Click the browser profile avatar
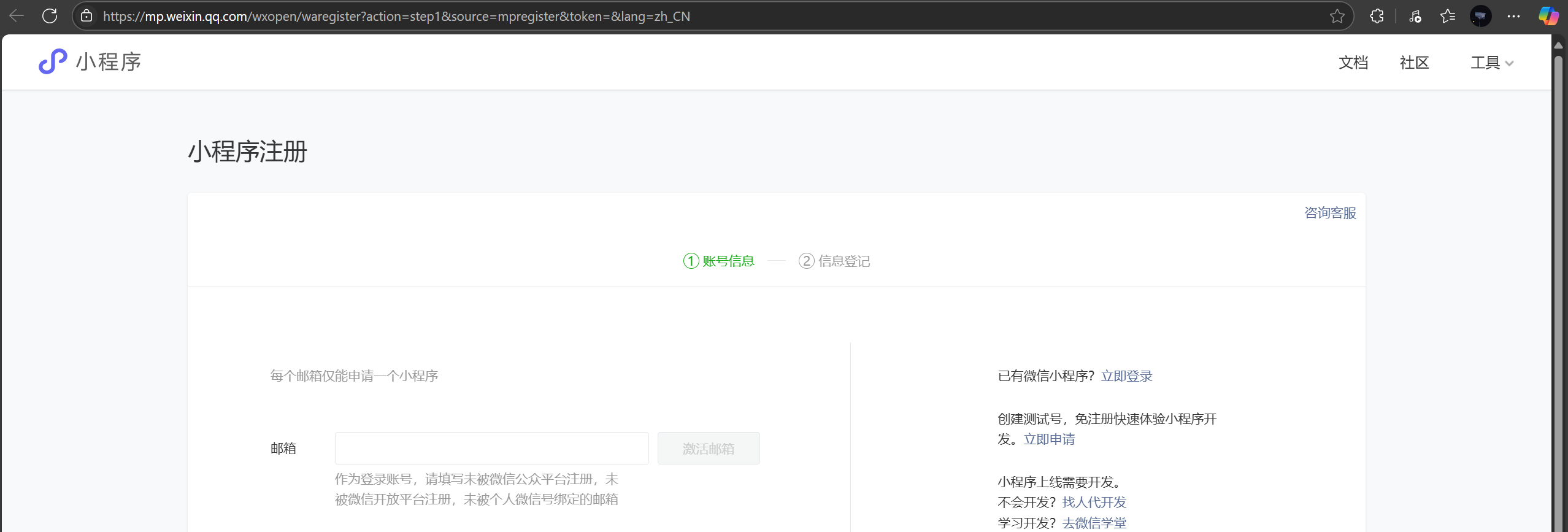Image resolution: width=1568 pixels, height=532 pixels. pyautogui.click(x=1480, y=17)
